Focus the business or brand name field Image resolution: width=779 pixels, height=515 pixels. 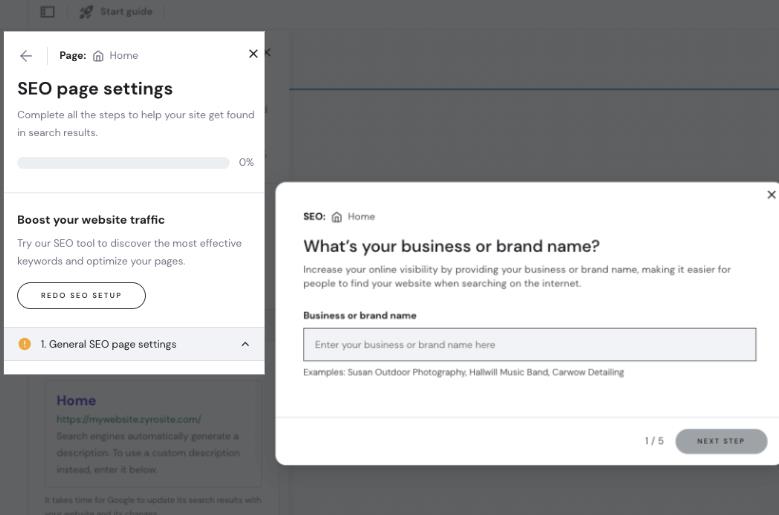(x=529, y=344)
